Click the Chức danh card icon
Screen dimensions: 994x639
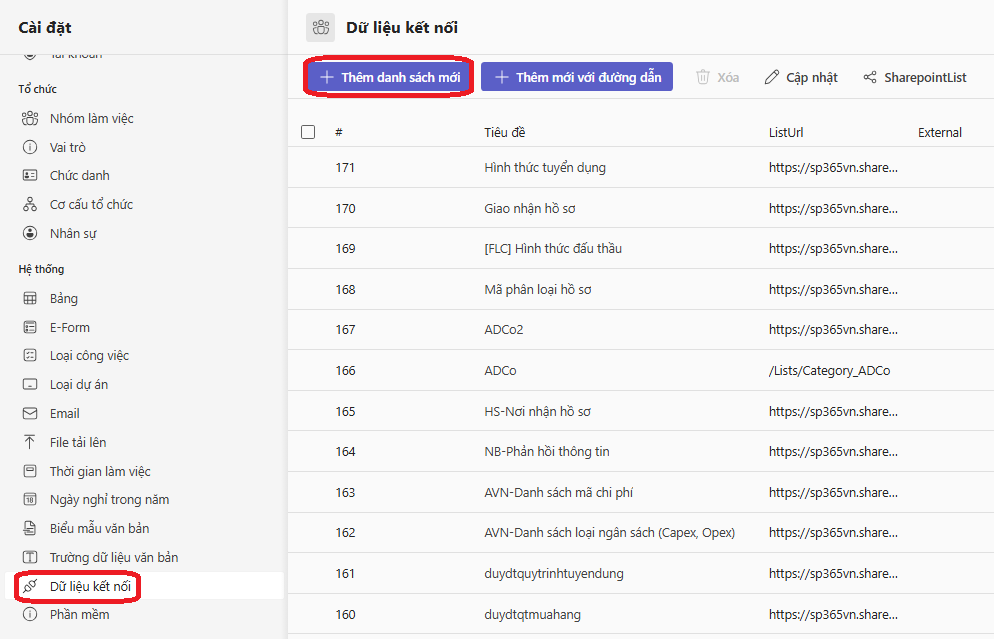[x=29, y=176]
